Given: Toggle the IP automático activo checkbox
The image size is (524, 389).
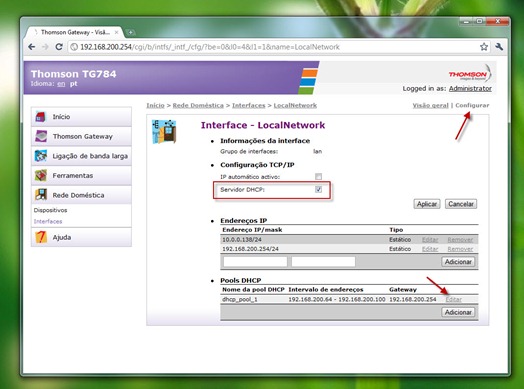Looking at the screenshot, I should coord(318,176).
